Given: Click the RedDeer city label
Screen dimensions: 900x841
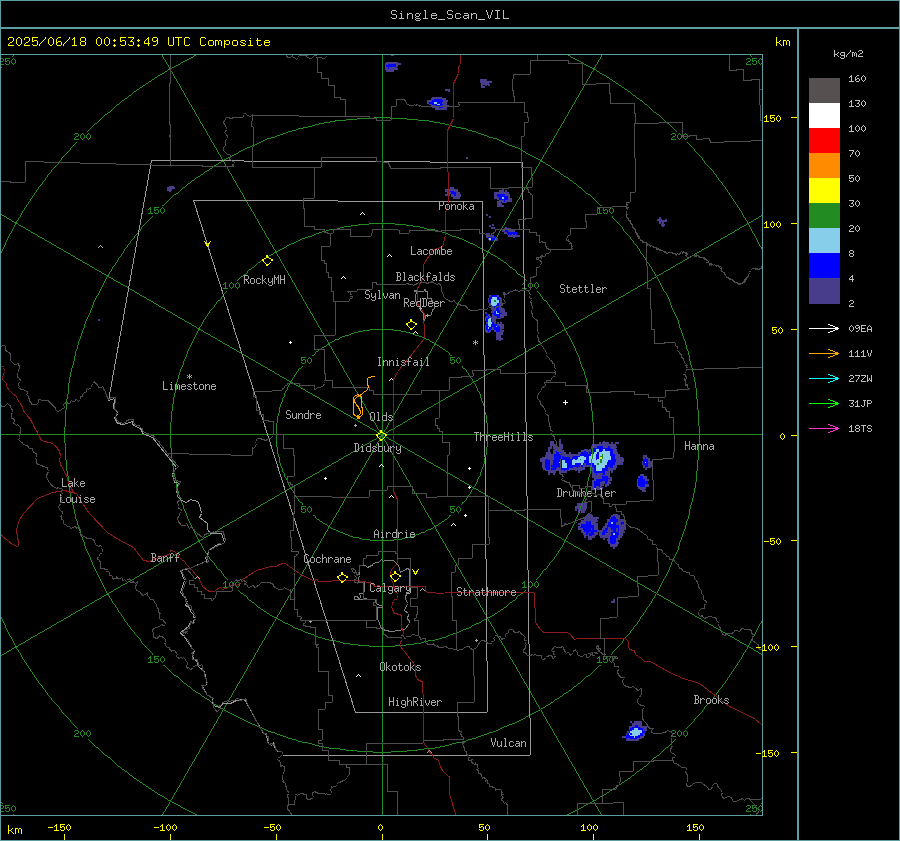Looking at the screenshot, I should 424,303.
